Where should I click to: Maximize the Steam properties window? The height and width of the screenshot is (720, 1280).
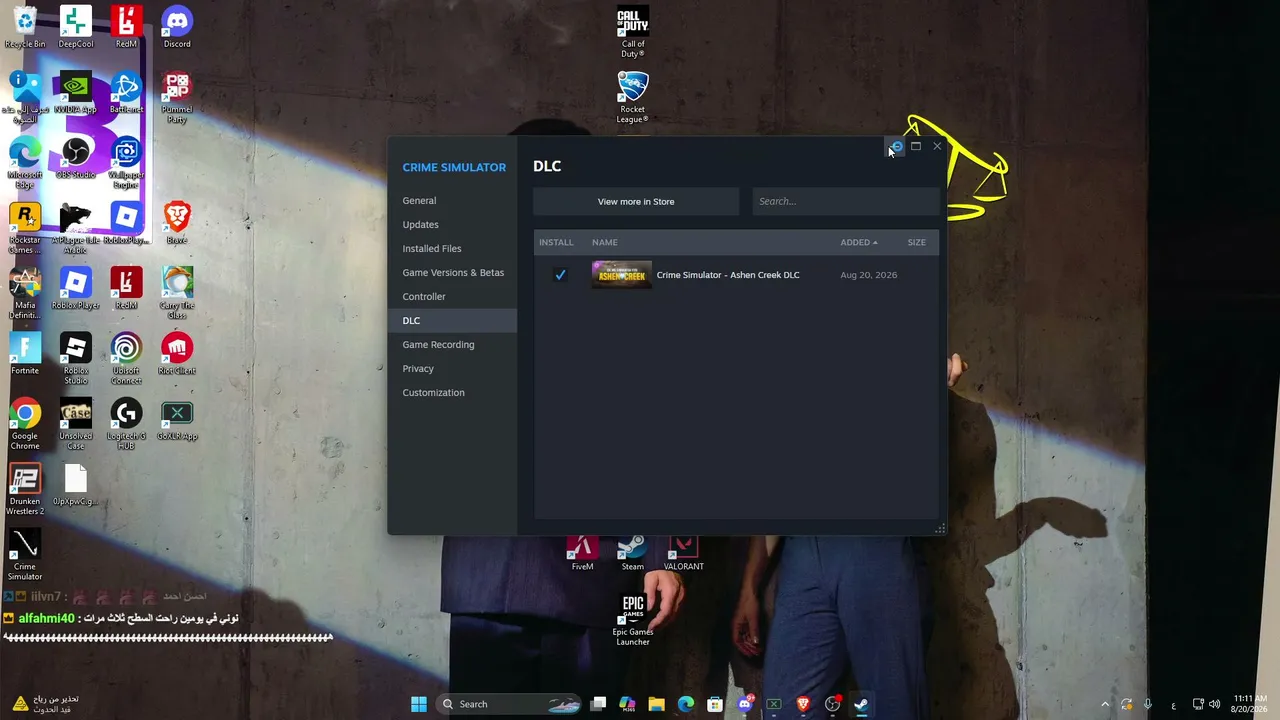tap(916, 146)
